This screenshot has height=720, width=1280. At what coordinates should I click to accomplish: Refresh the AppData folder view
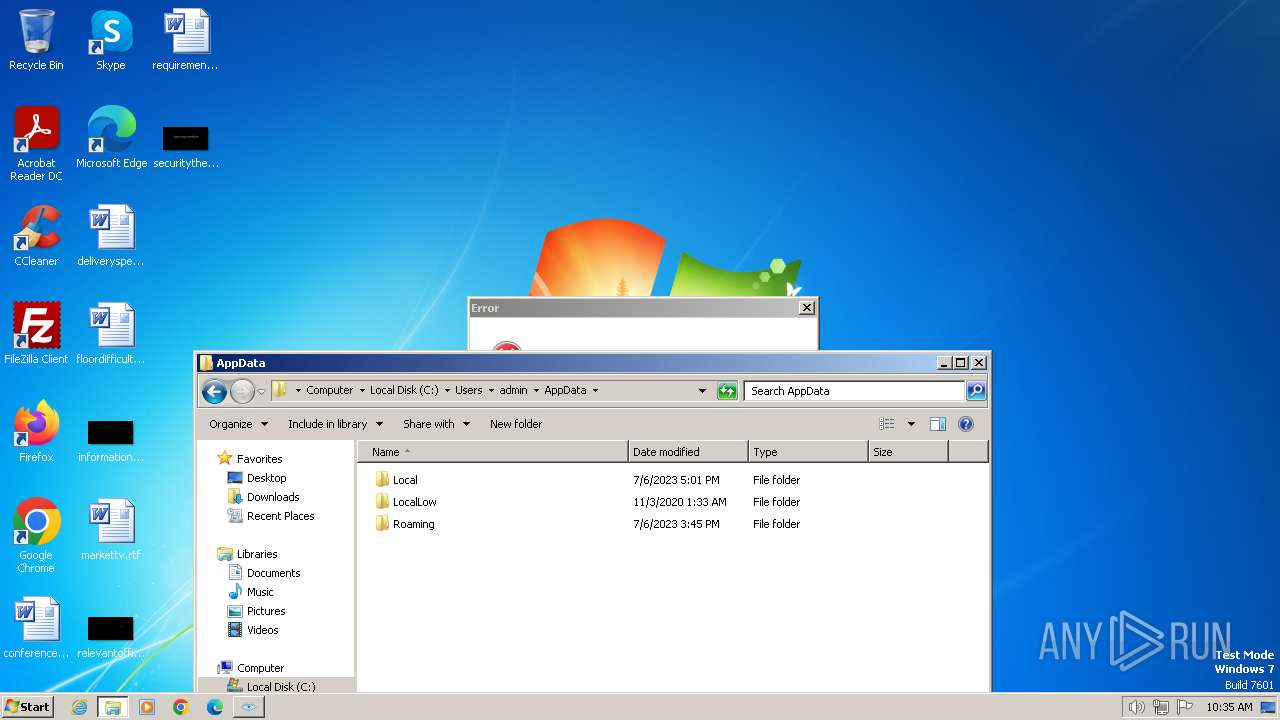pyautogui.click(x=727, y=391)
